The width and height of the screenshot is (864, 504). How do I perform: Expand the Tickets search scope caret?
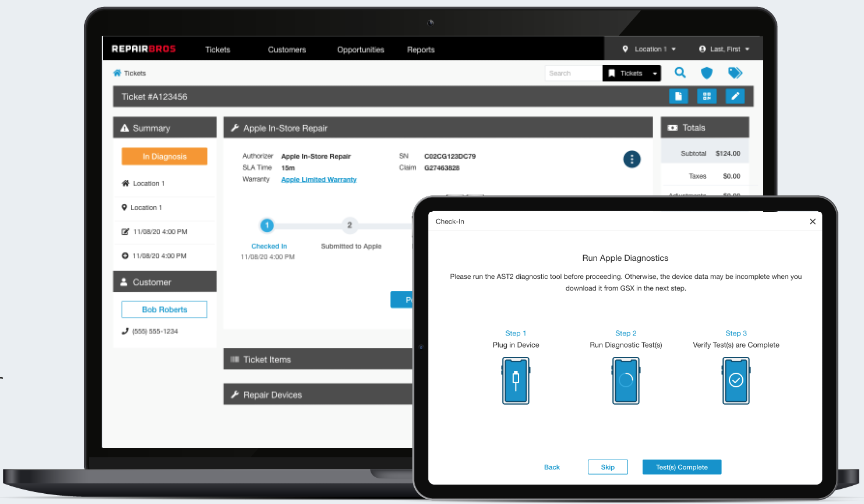point(655,73)
